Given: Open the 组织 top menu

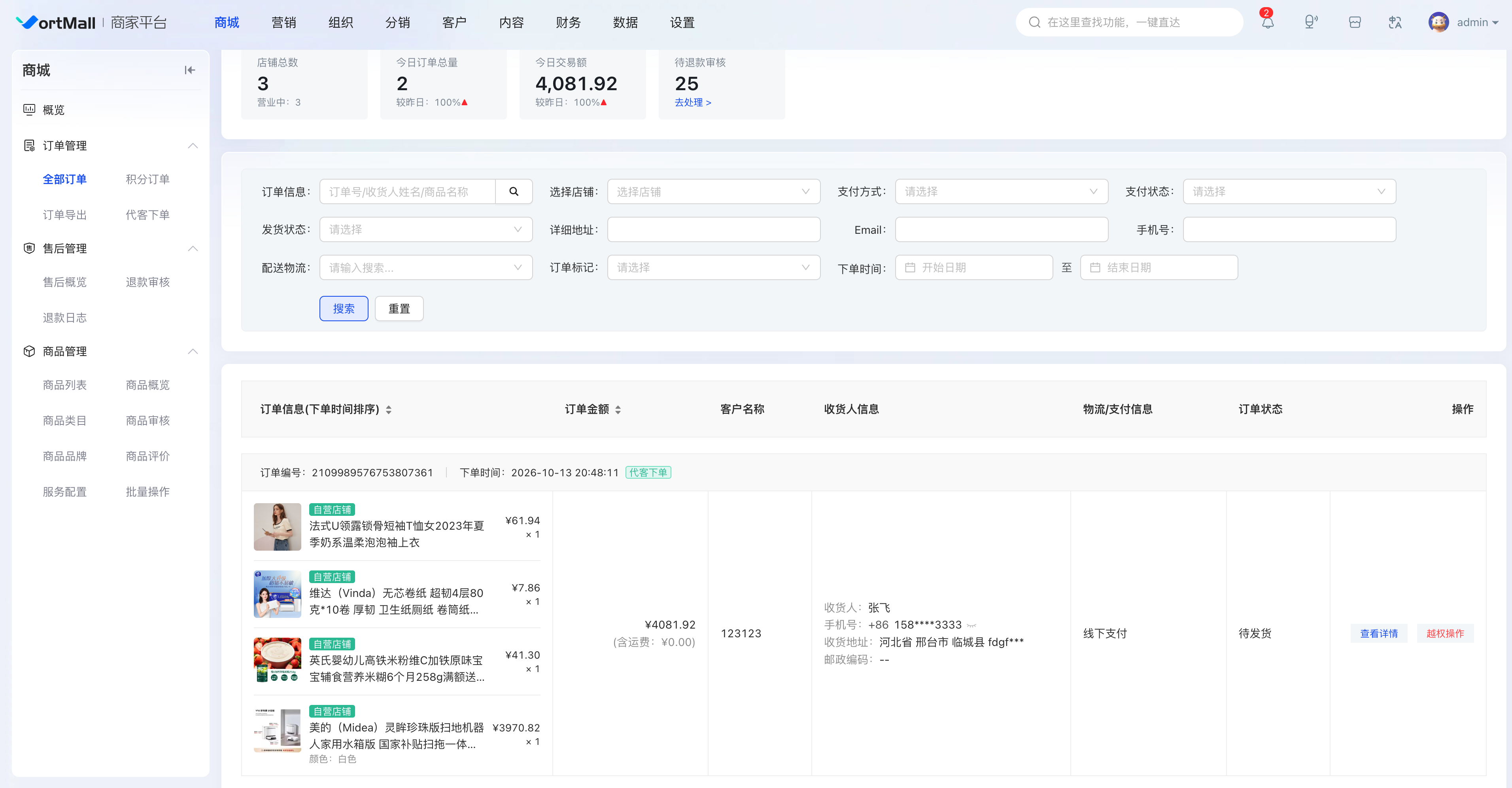Looking at the screenshot, I should click(x=340, y=22).
